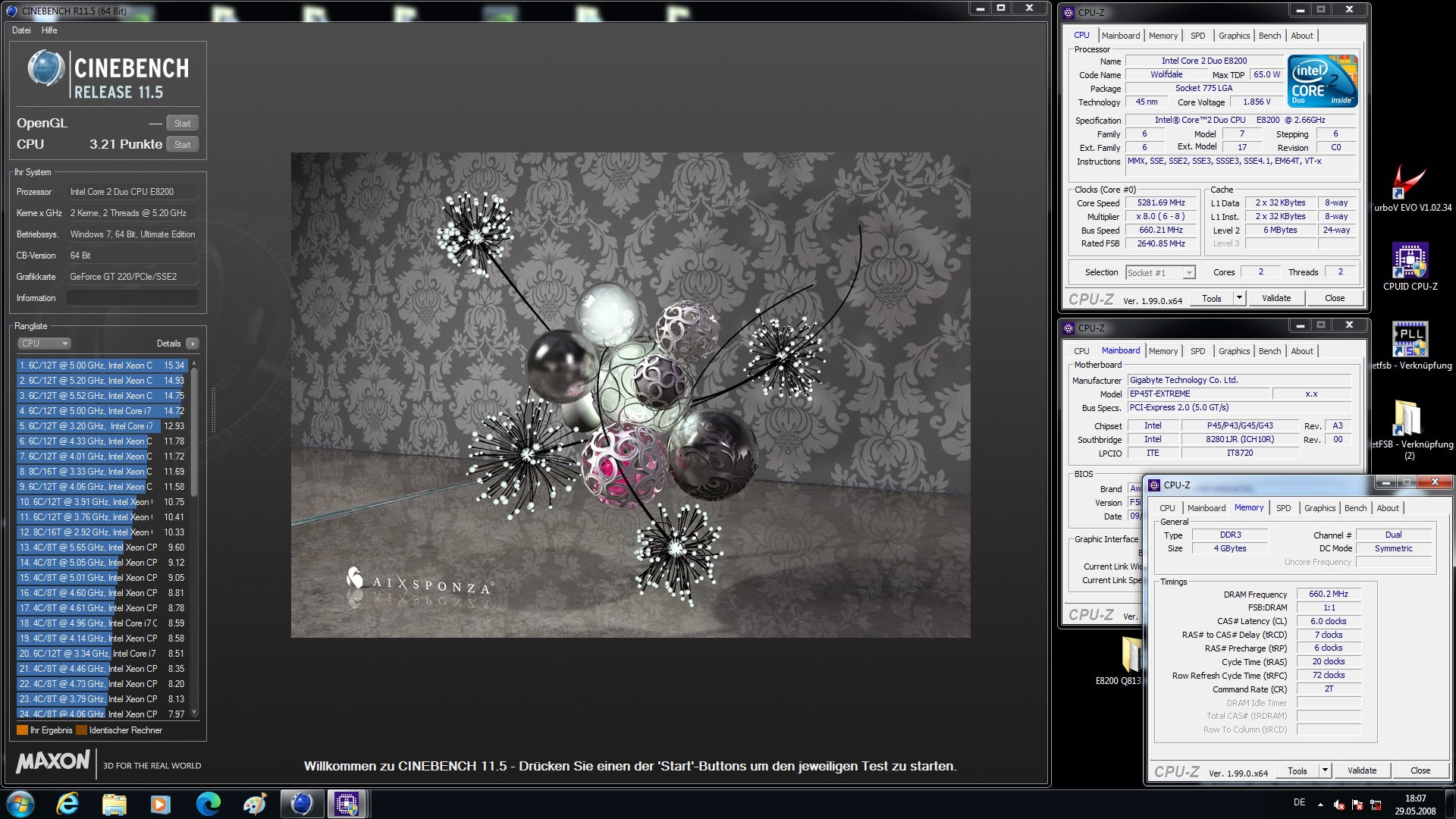Open setfsb PLL desktop shortcut
Viewport: 1456px width, 819px height.
coord(1410,346)
